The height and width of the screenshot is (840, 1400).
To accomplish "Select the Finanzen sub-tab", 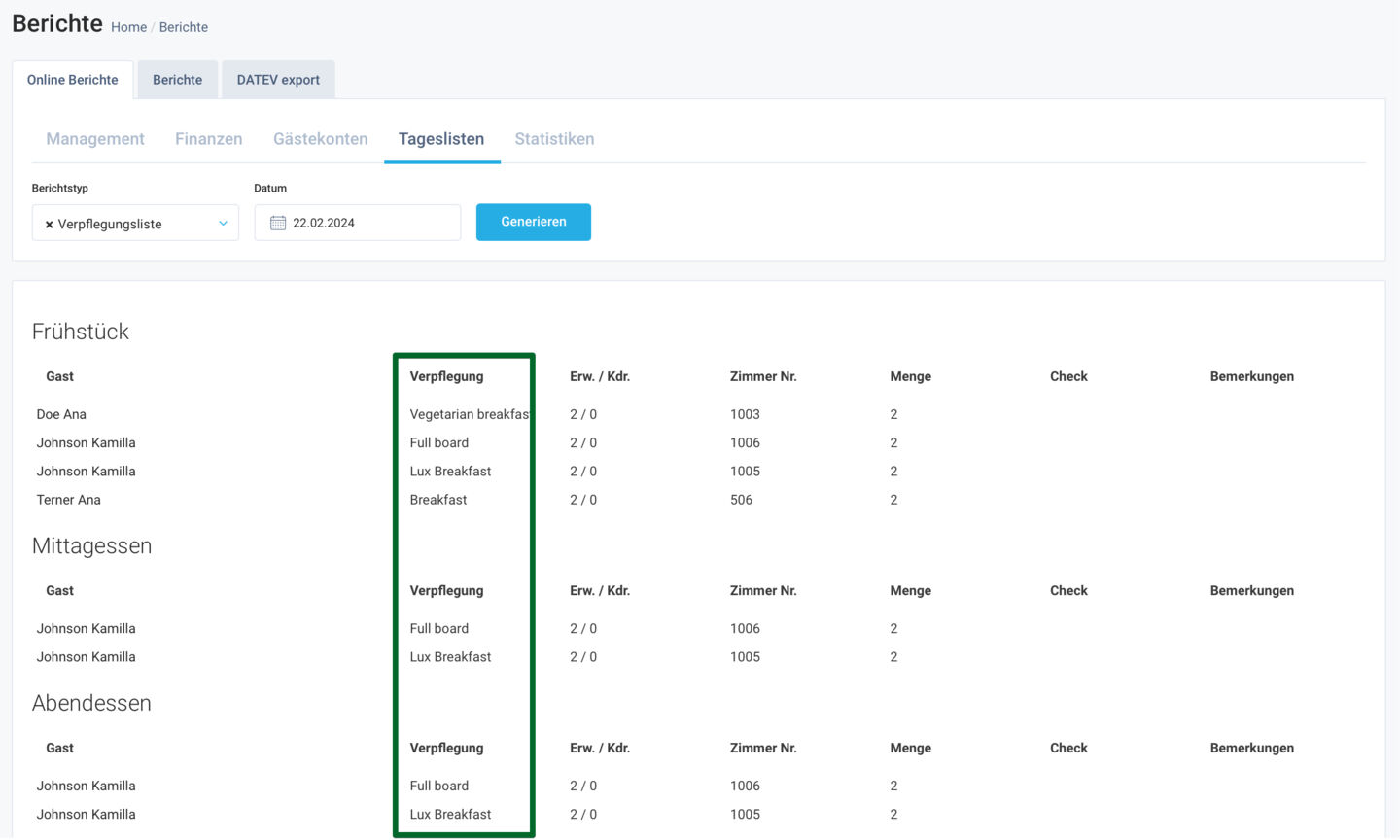I will [x=209, y=139].
